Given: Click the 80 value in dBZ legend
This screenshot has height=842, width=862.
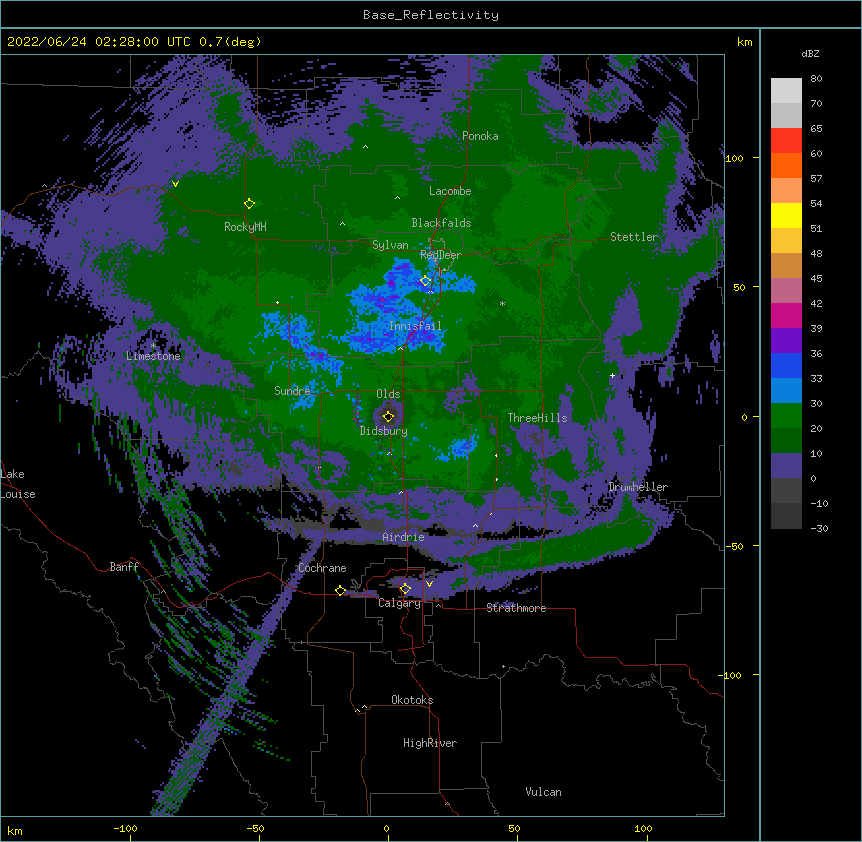Looking at the screenshot, I should (816, 79).
